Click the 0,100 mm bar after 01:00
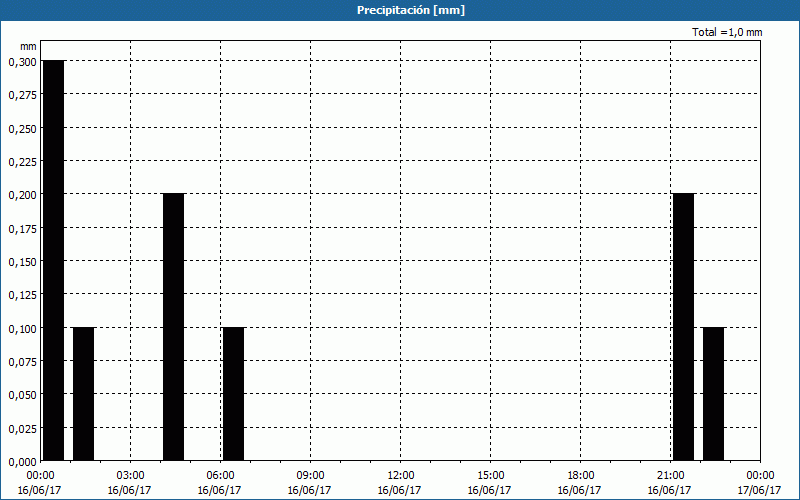The height and width of the screenshot is (500, 800). tap(84, 394)
